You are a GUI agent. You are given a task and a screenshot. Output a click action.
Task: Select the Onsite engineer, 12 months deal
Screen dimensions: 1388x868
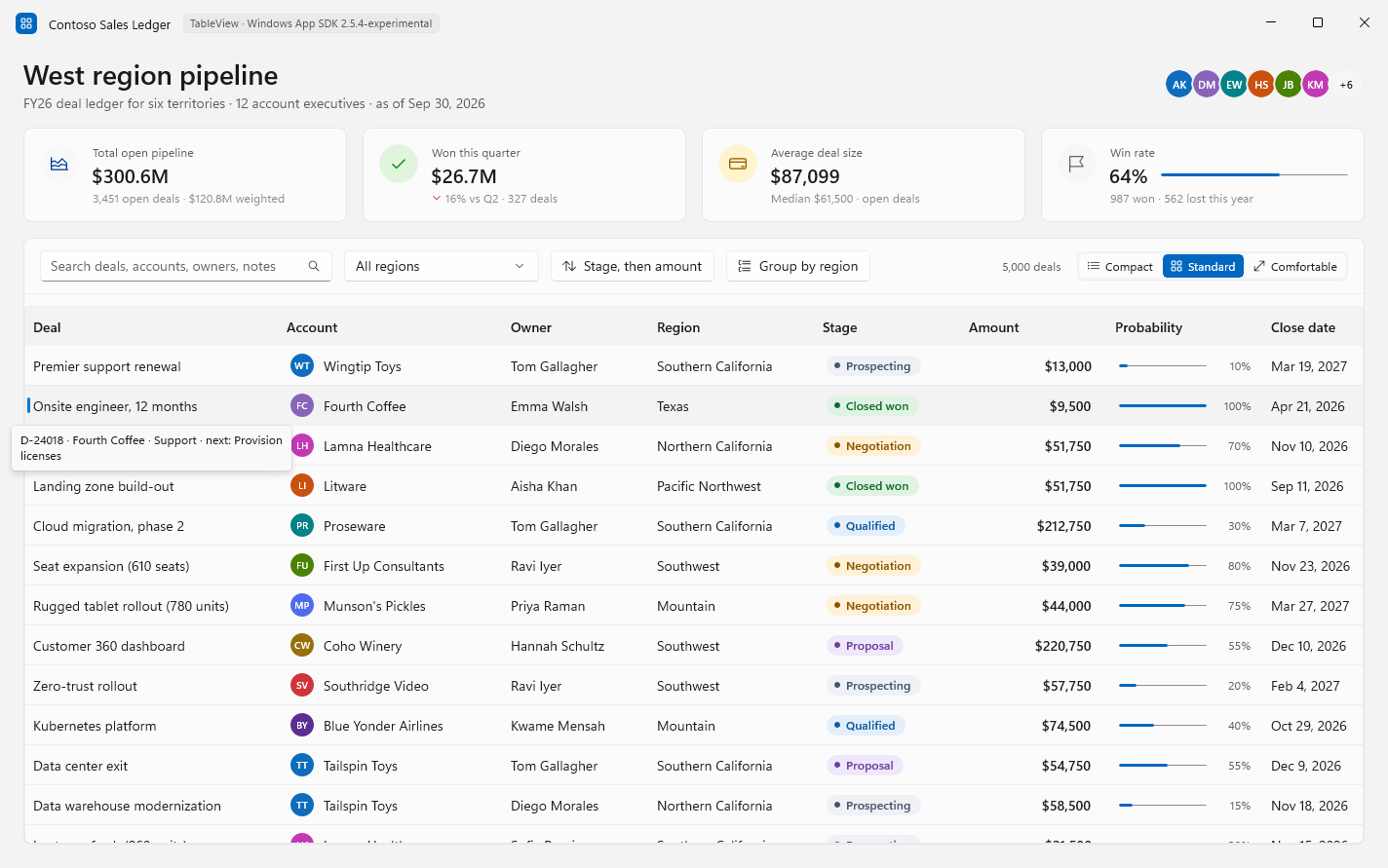tap(115, 406)
